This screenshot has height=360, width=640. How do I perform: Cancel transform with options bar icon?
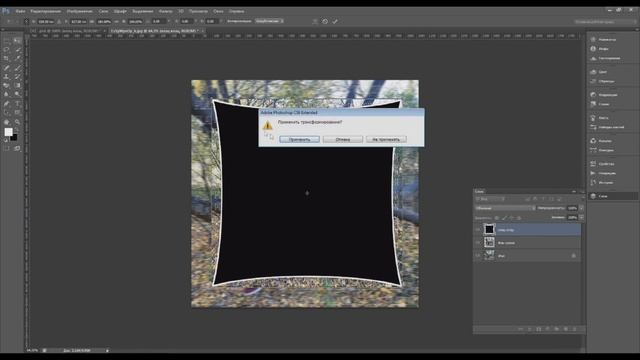(x=325, y=21)
